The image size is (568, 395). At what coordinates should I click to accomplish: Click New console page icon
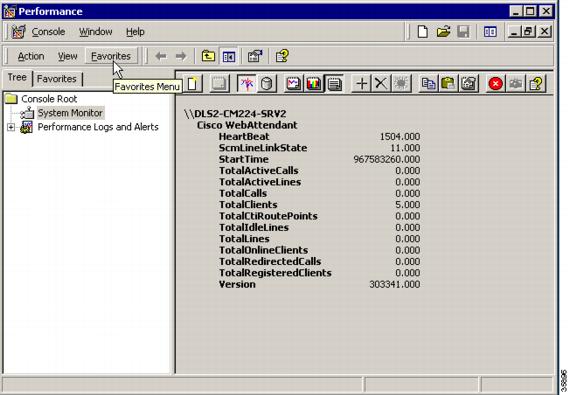pyautogui.click(x=422, y=32)
